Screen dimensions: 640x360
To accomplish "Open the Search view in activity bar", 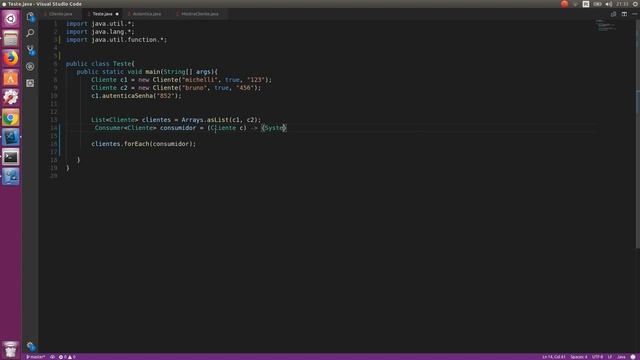I will pyautogui.click(x=30, y=33).
